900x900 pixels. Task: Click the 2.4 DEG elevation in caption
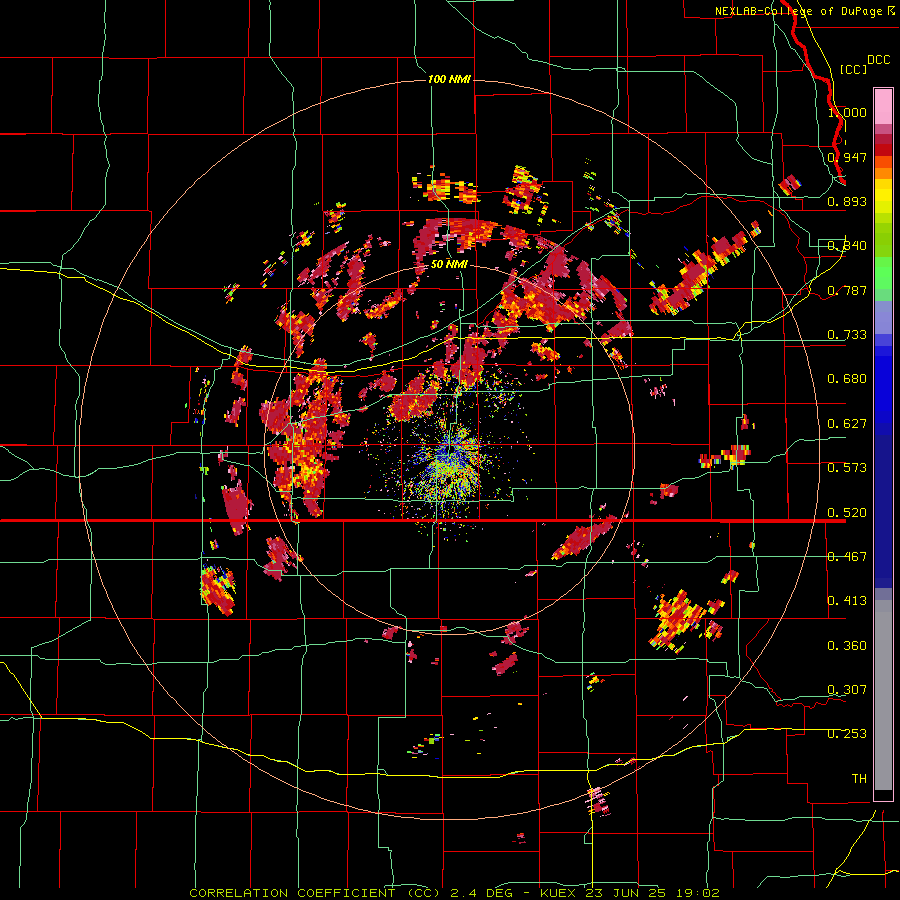(x=482, y=893)
